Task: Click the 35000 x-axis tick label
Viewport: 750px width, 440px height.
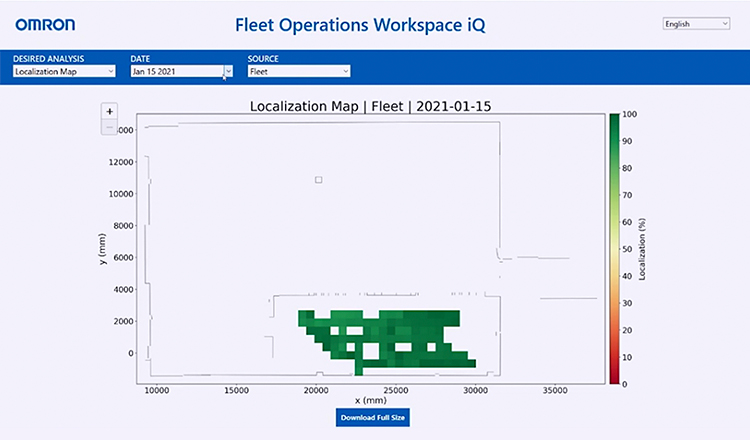Action: 555,390
